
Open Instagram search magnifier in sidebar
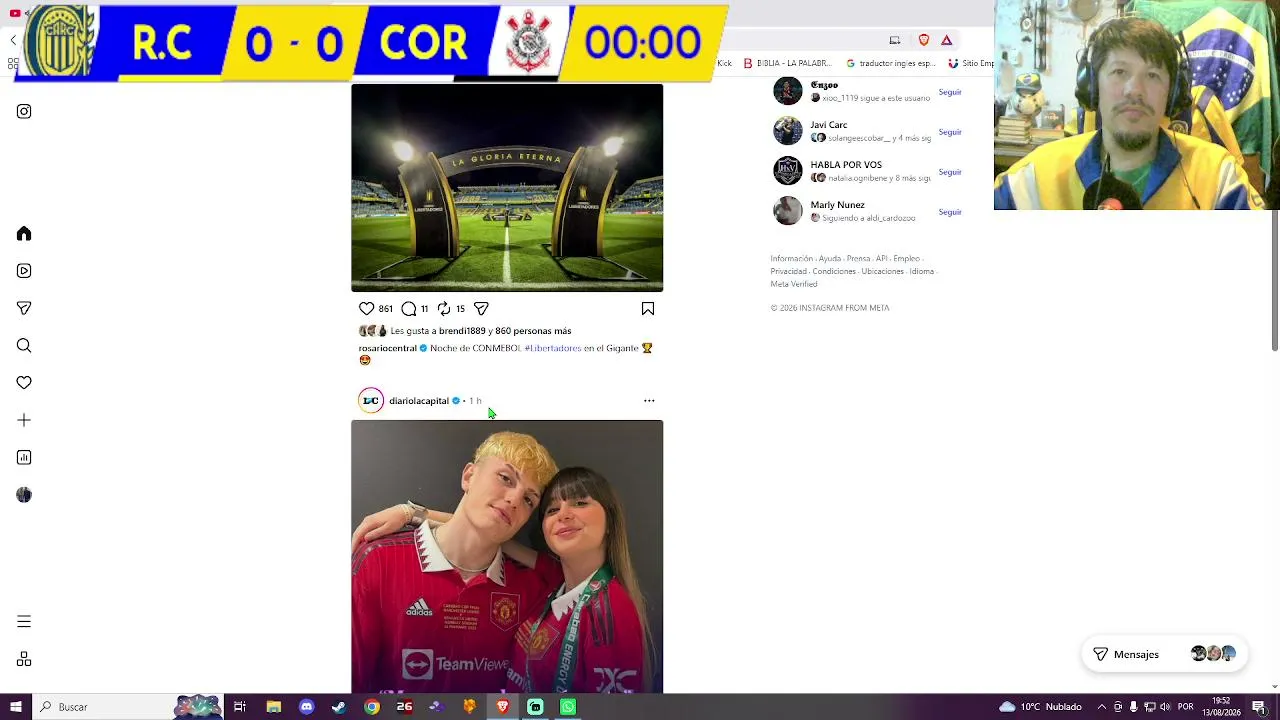24,346
